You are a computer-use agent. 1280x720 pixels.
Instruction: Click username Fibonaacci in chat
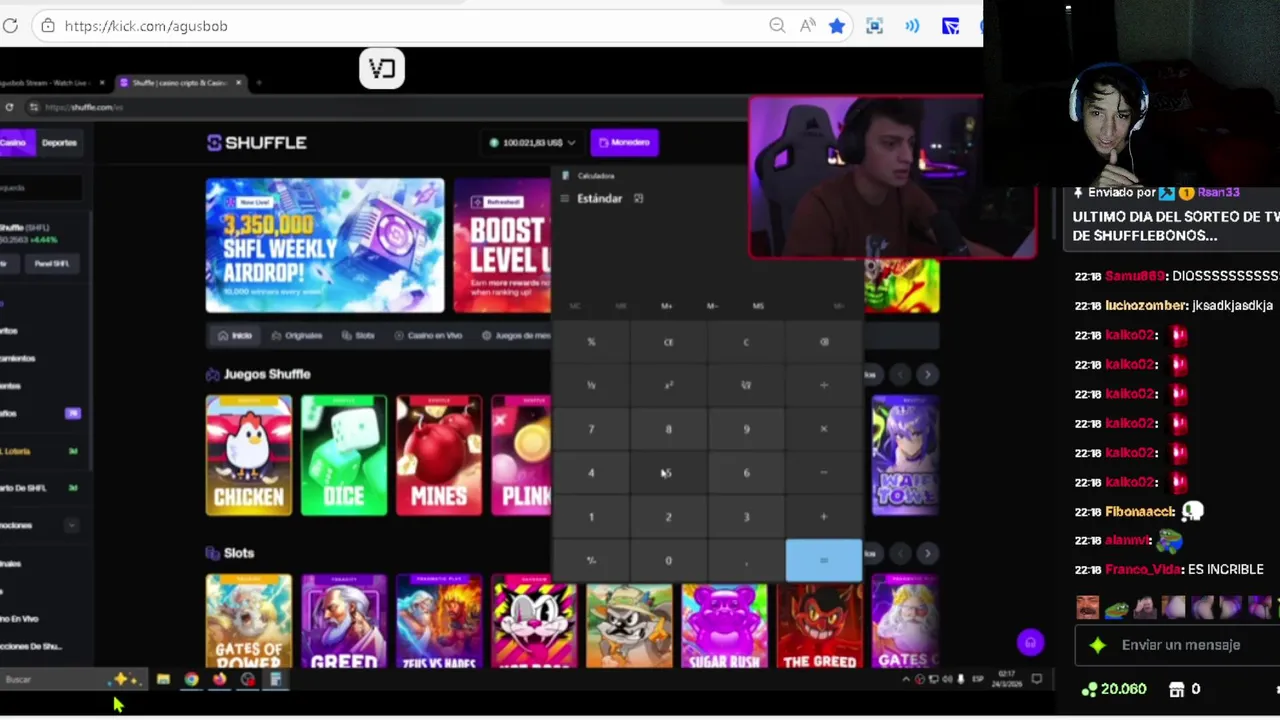(1140, 512)
